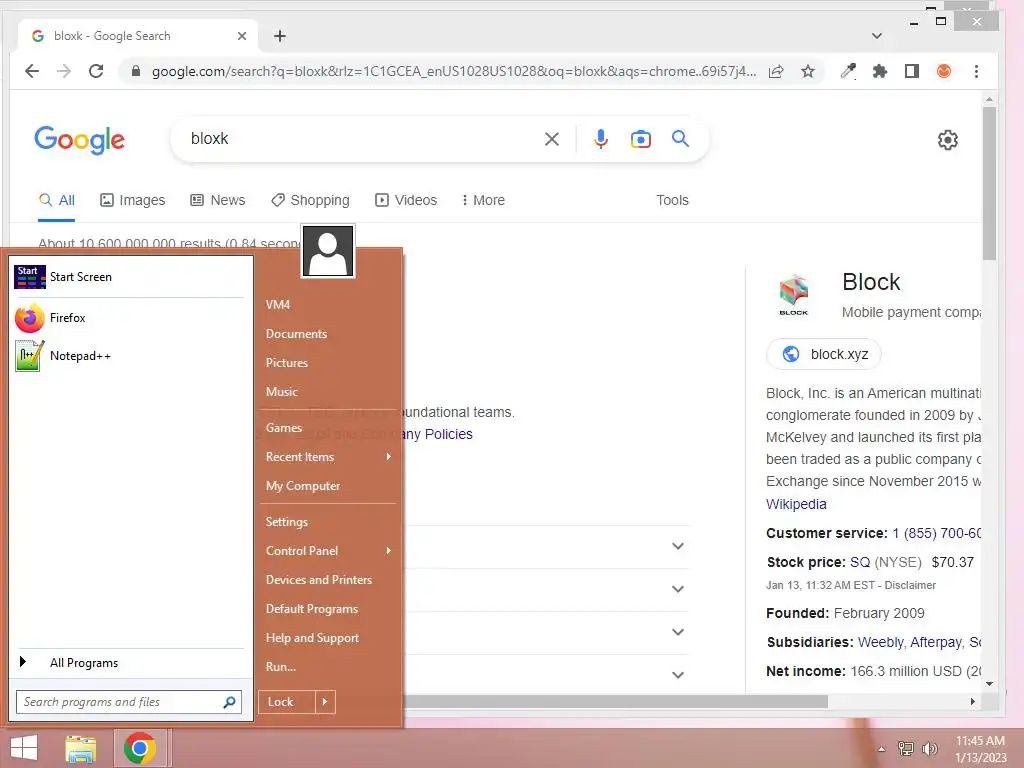This screenshot has width=1024, height=768.
Task: Click the Windows Start button
Action: [x=24, y=748]
